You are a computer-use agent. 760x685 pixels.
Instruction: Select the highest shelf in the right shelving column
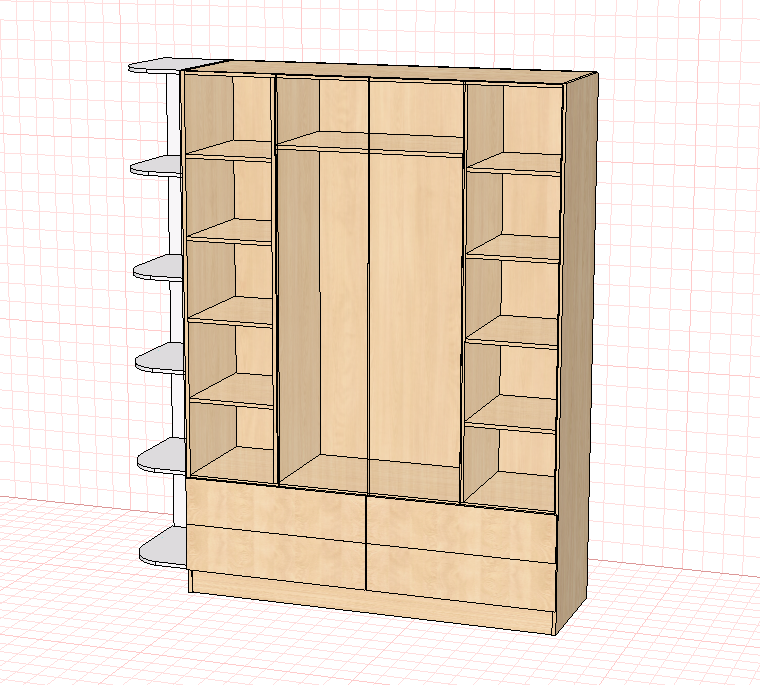click(514, 163)
